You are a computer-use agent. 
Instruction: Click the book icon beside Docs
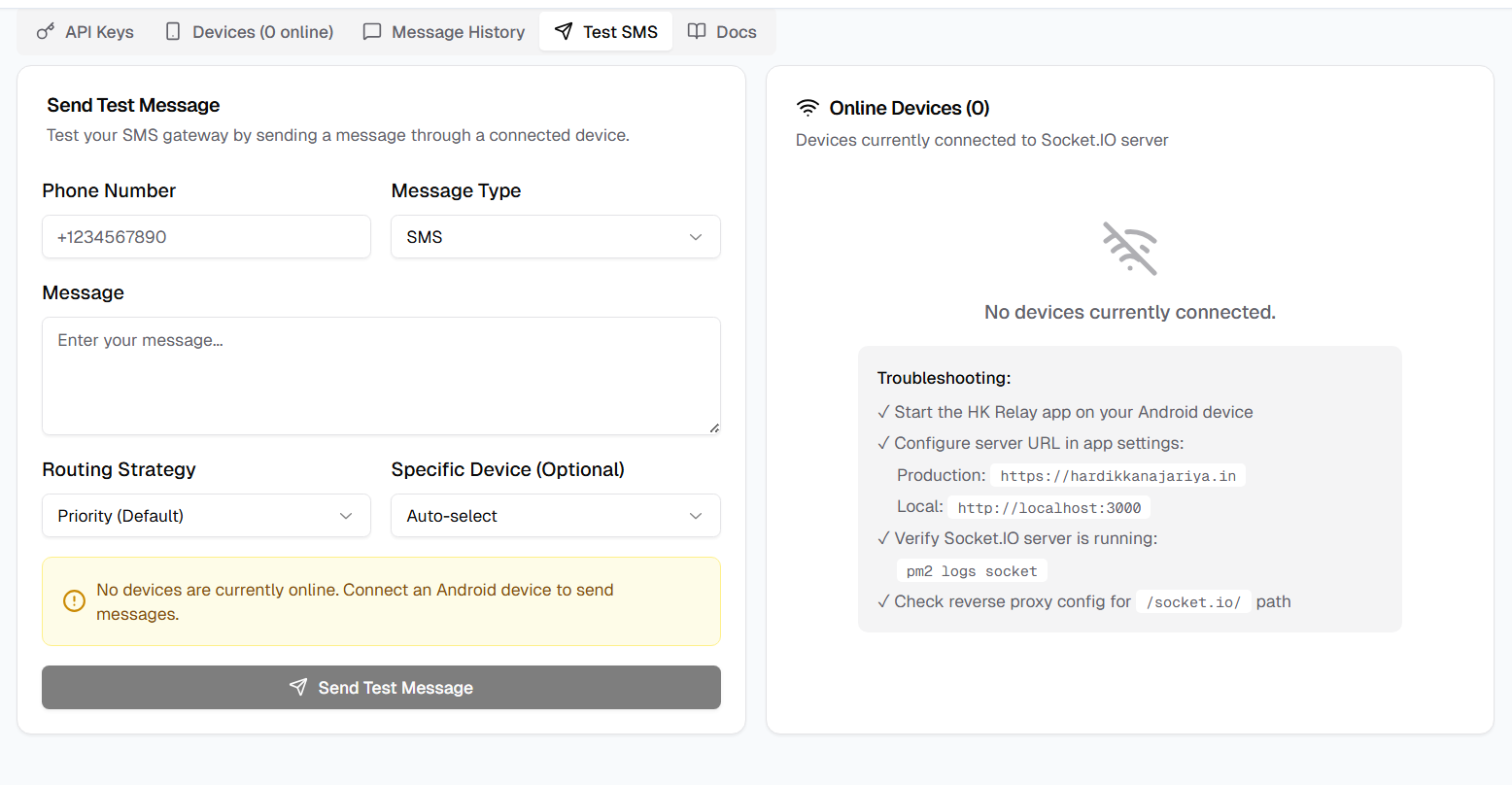[697, 32]
